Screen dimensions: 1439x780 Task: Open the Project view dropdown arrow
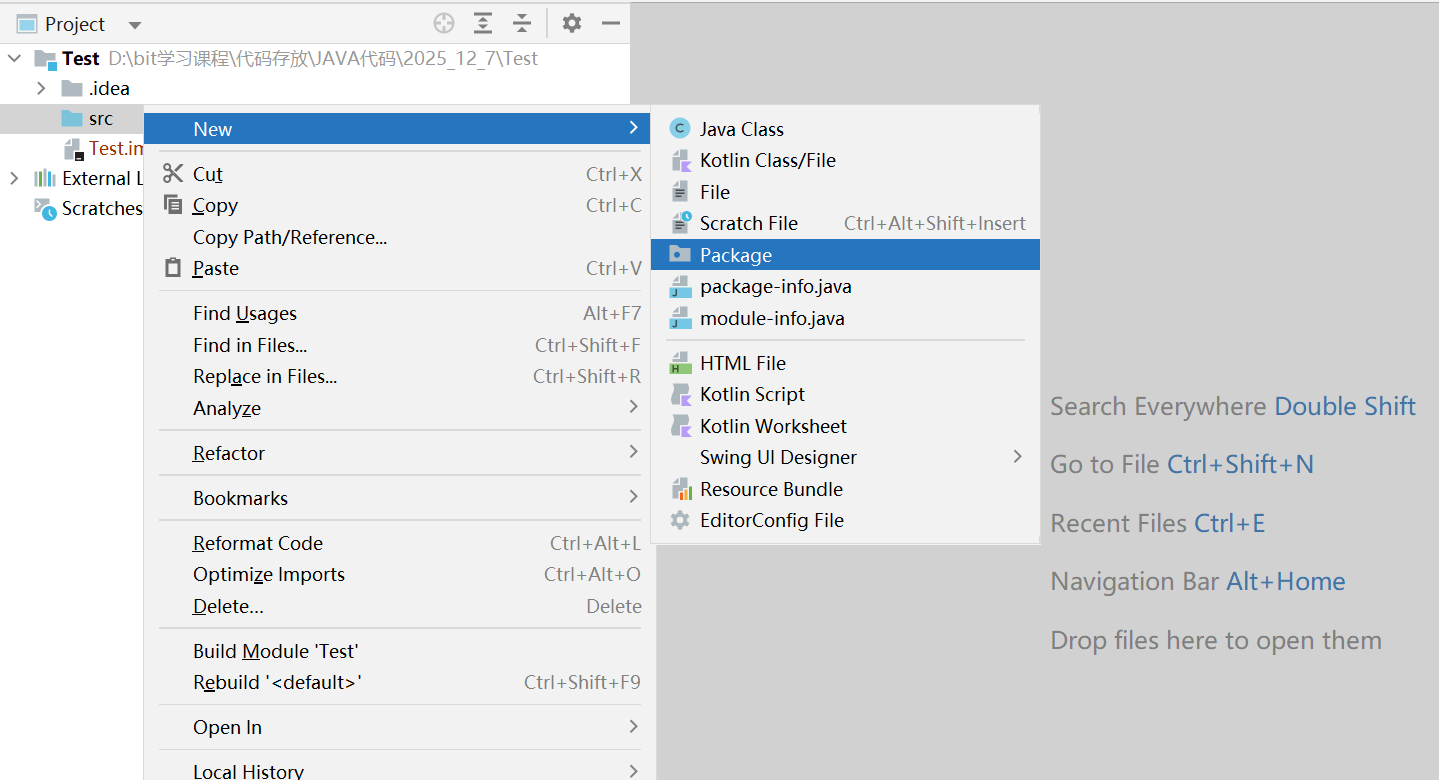pyautogui.click(x=135, y=25)
